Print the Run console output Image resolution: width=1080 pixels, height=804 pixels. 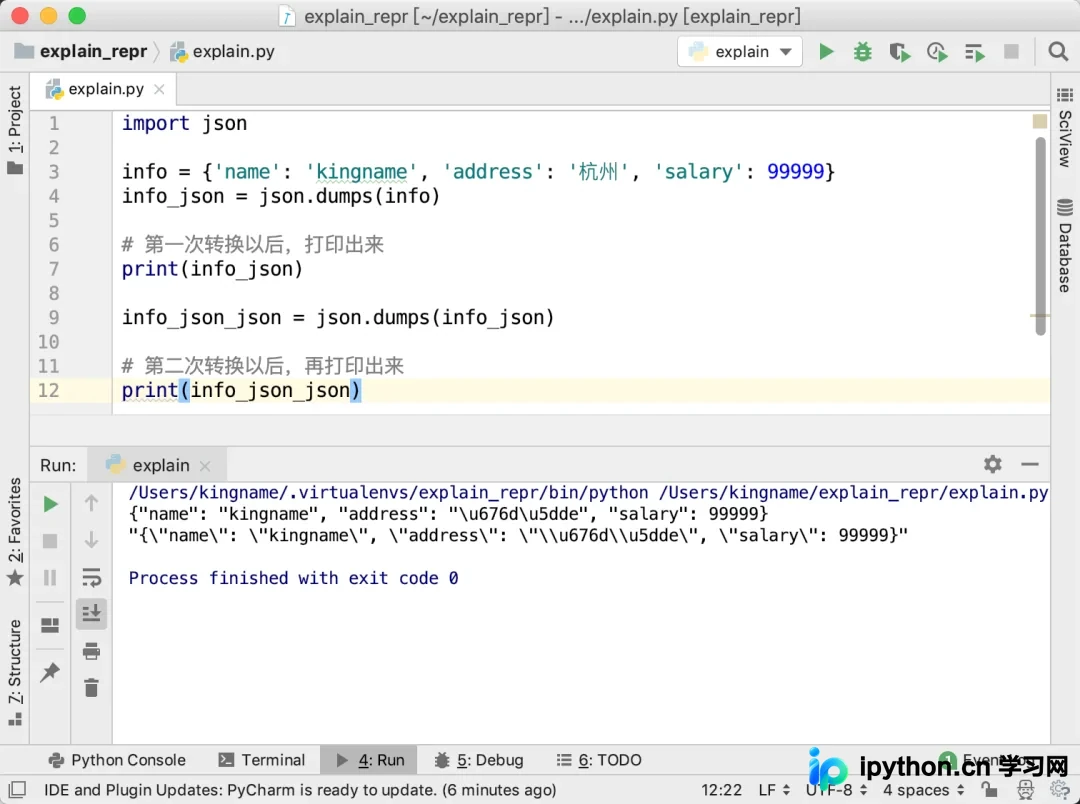point(91,650)
